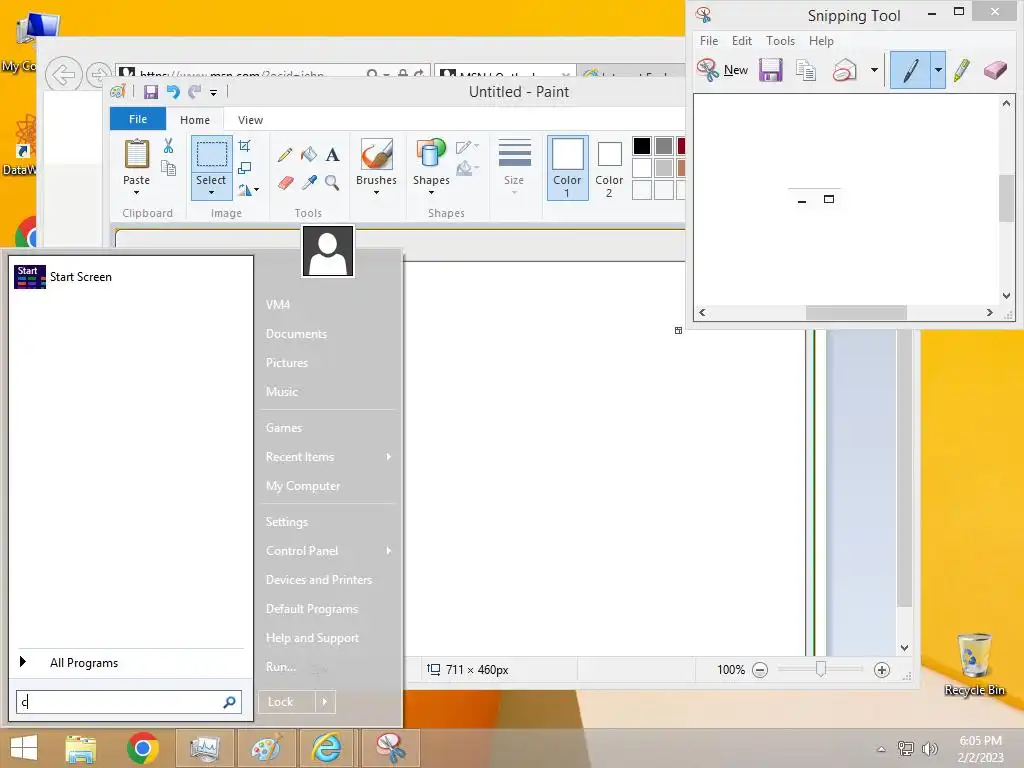Screen dimensions: 1024x768
Task: Select the Snipping Tool pen
Action: 910,70
